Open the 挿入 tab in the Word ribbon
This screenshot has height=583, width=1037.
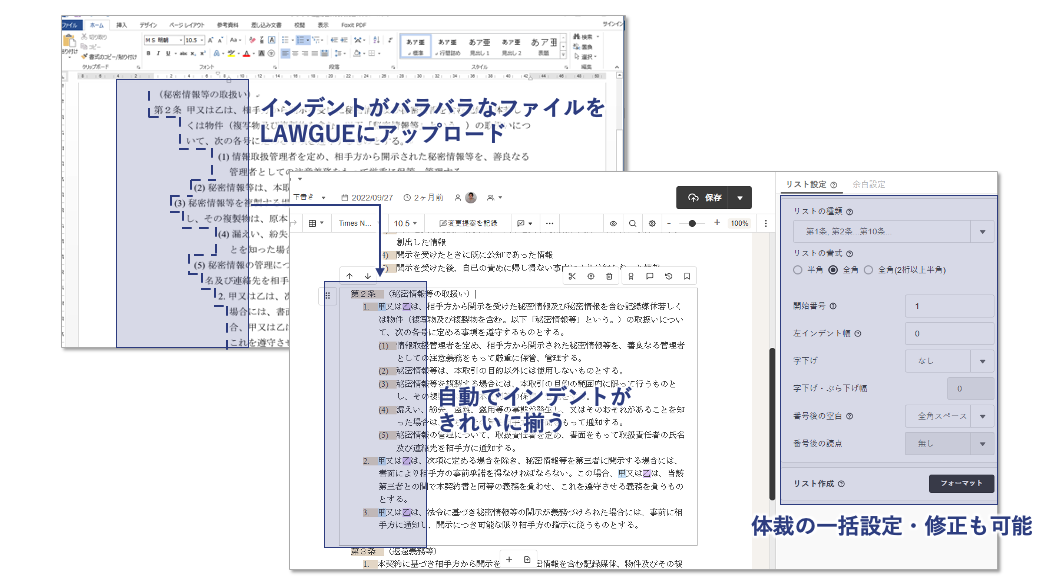(x=121, y=23)
